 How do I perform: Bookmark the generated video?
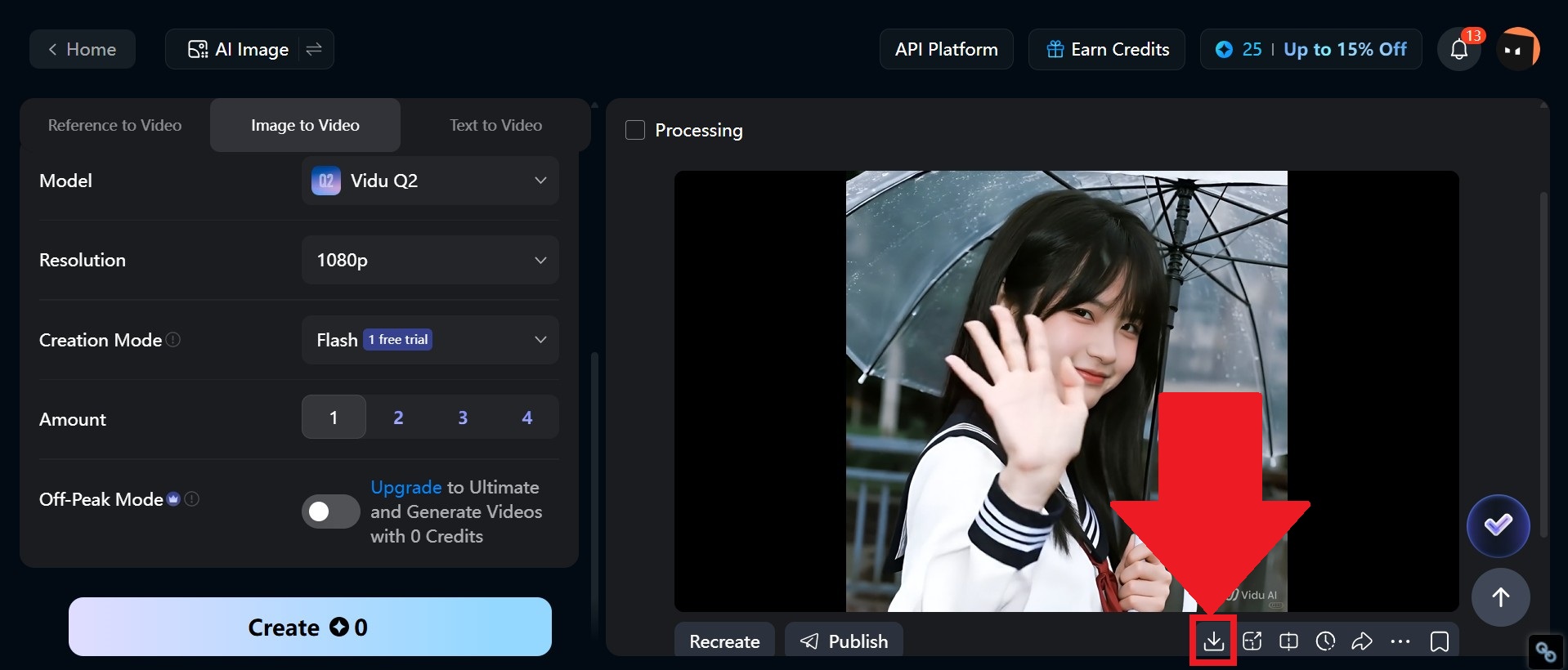tap(1440, 641)
